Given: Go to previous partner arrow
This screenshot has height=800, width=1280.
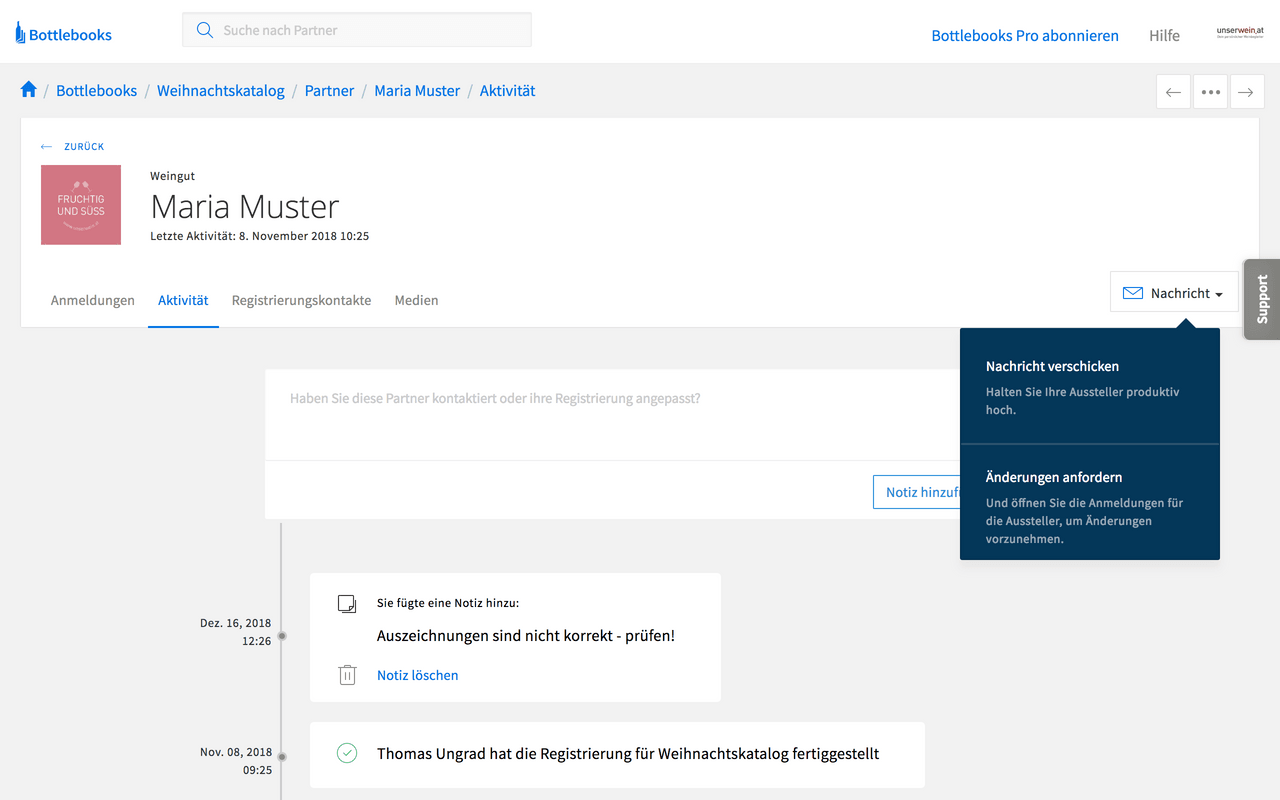Looking at the screenshot, I should click(x=1174, y=92).
